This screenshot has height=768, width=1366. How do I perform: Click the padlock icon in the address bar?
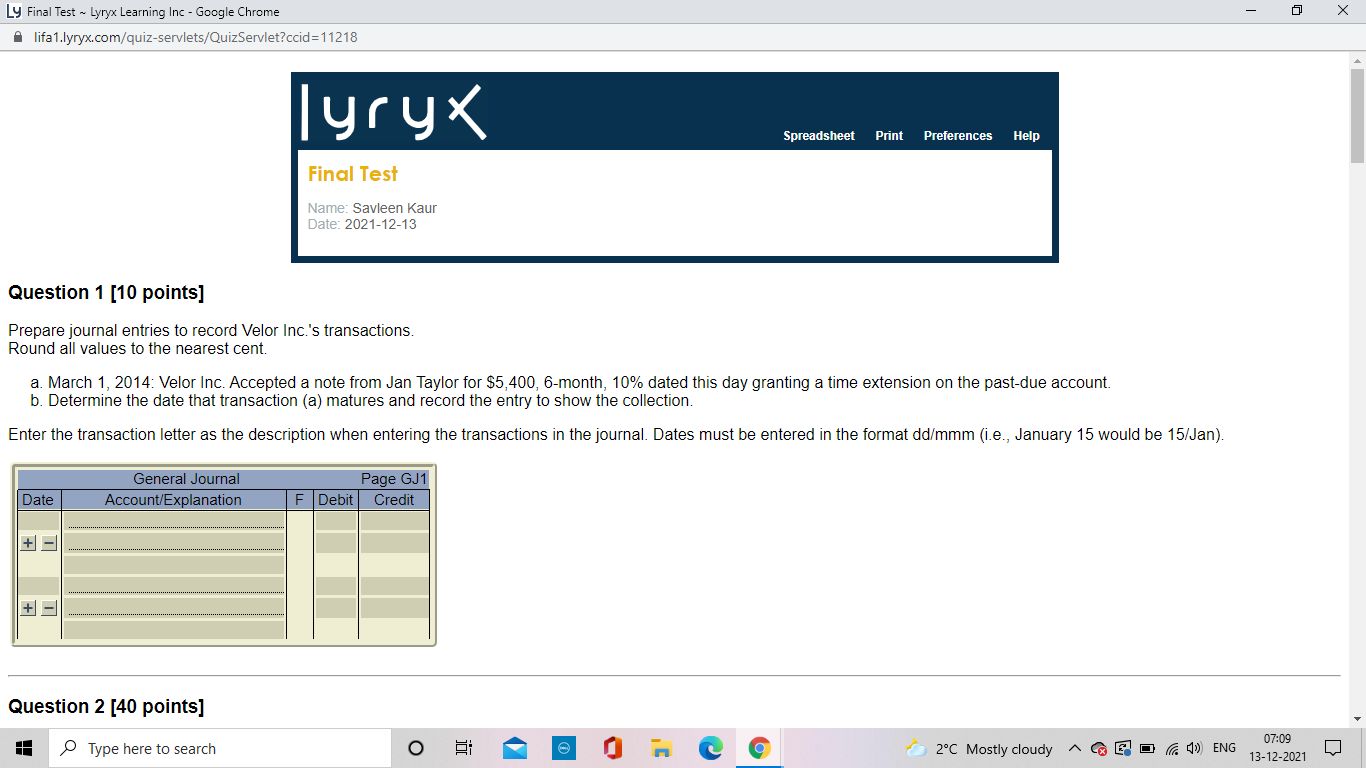[20, 35]
